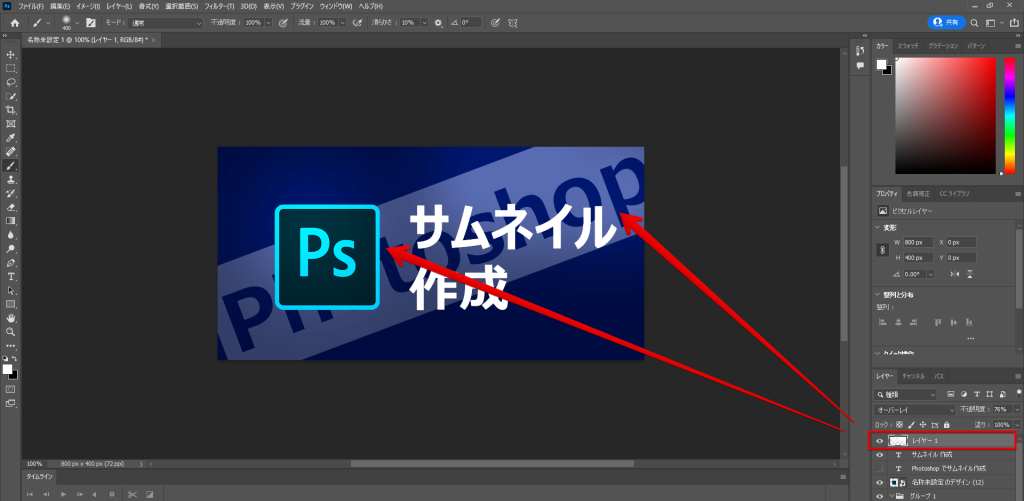Image resolution: width=1024 pixels, height=501 pixels.
Task: Select the Brush tool in toolbar
Action: (10, 165)
